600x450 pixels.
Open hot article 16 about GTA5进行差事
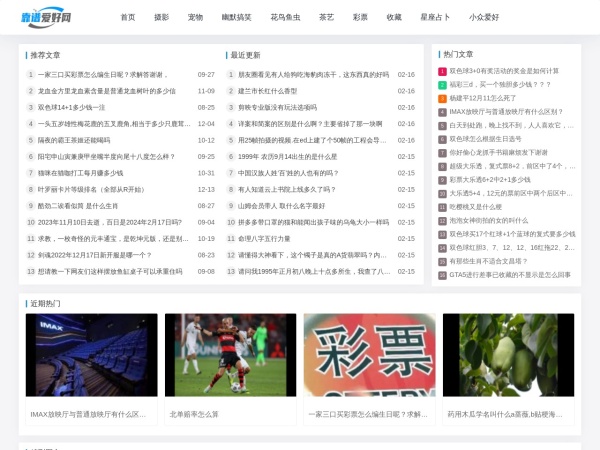[510, 275]
